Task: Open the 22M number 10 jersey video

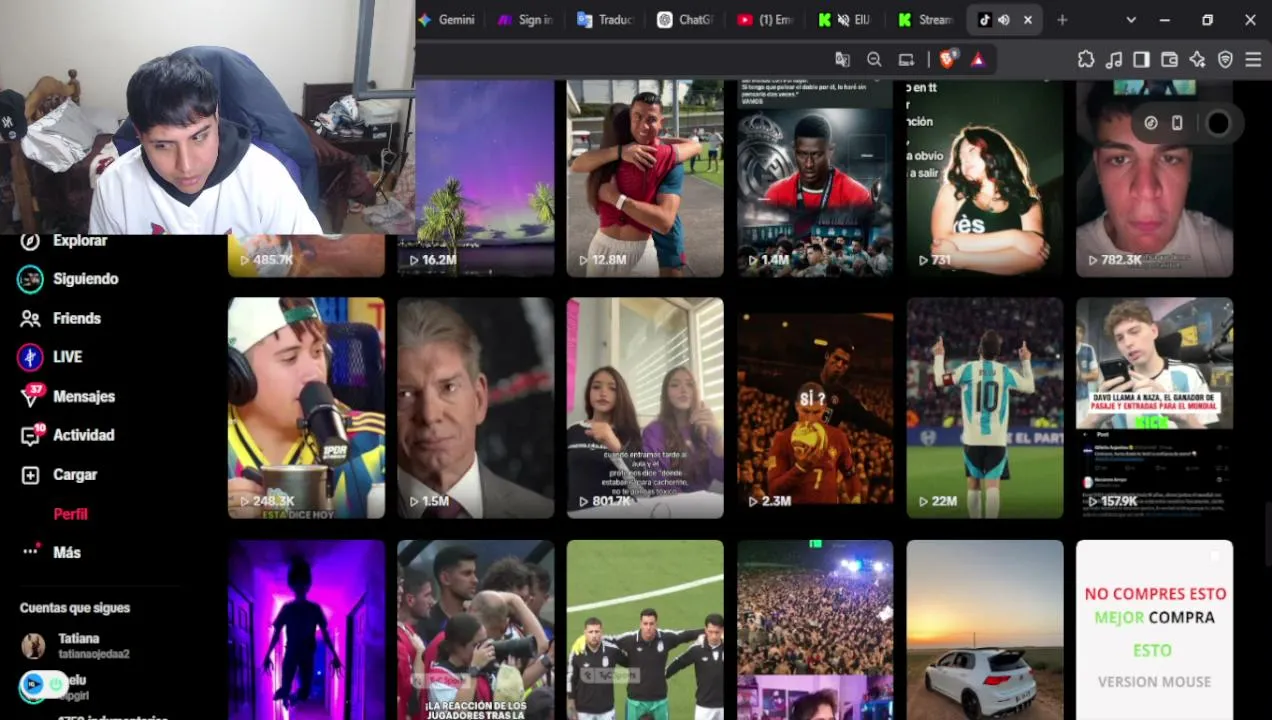Action: (x=985, y=408)
